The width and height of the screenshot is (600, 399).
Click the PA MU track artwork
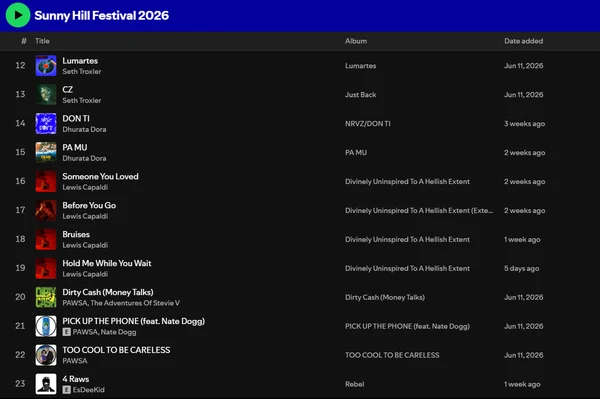click(46, 152)
